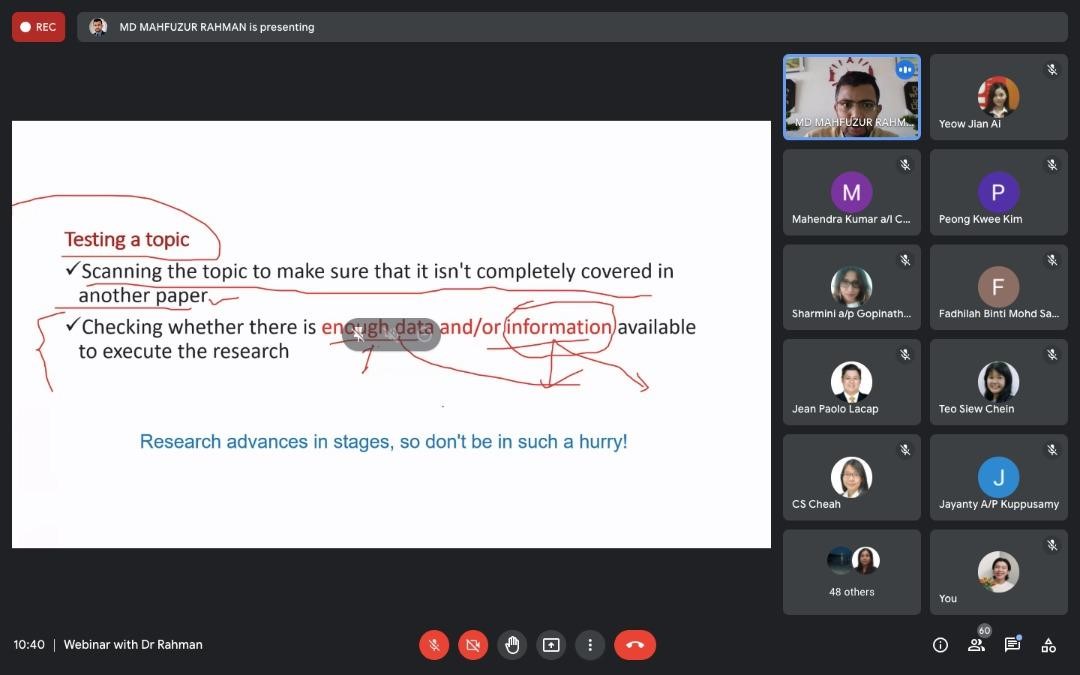1080x675 pixels.
Task: Unmute the microphone in the bottom bar
Action: (434, 645)
